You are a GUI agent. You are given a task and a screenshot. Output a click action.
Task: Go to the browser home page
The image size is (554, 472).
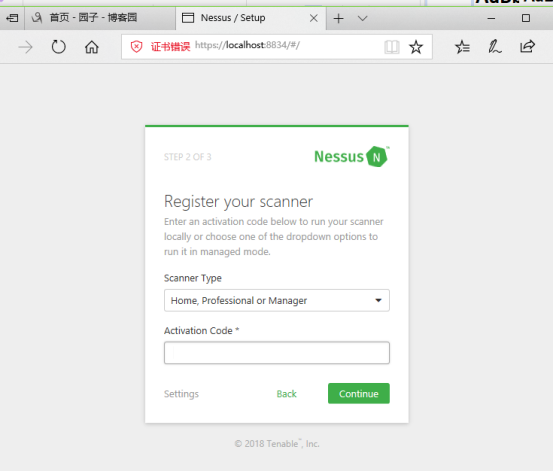click(92, 47)
